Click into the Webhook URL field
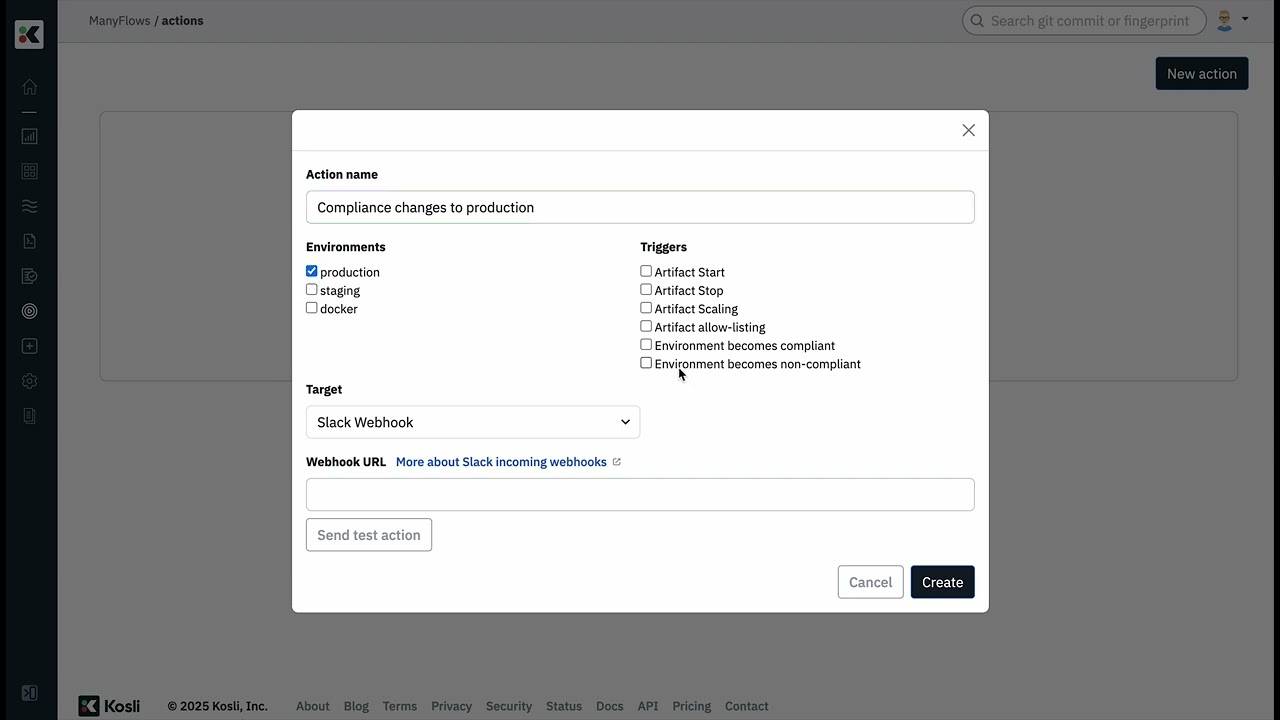This screenshot has height=720, width=1280. tap(640, 494)
